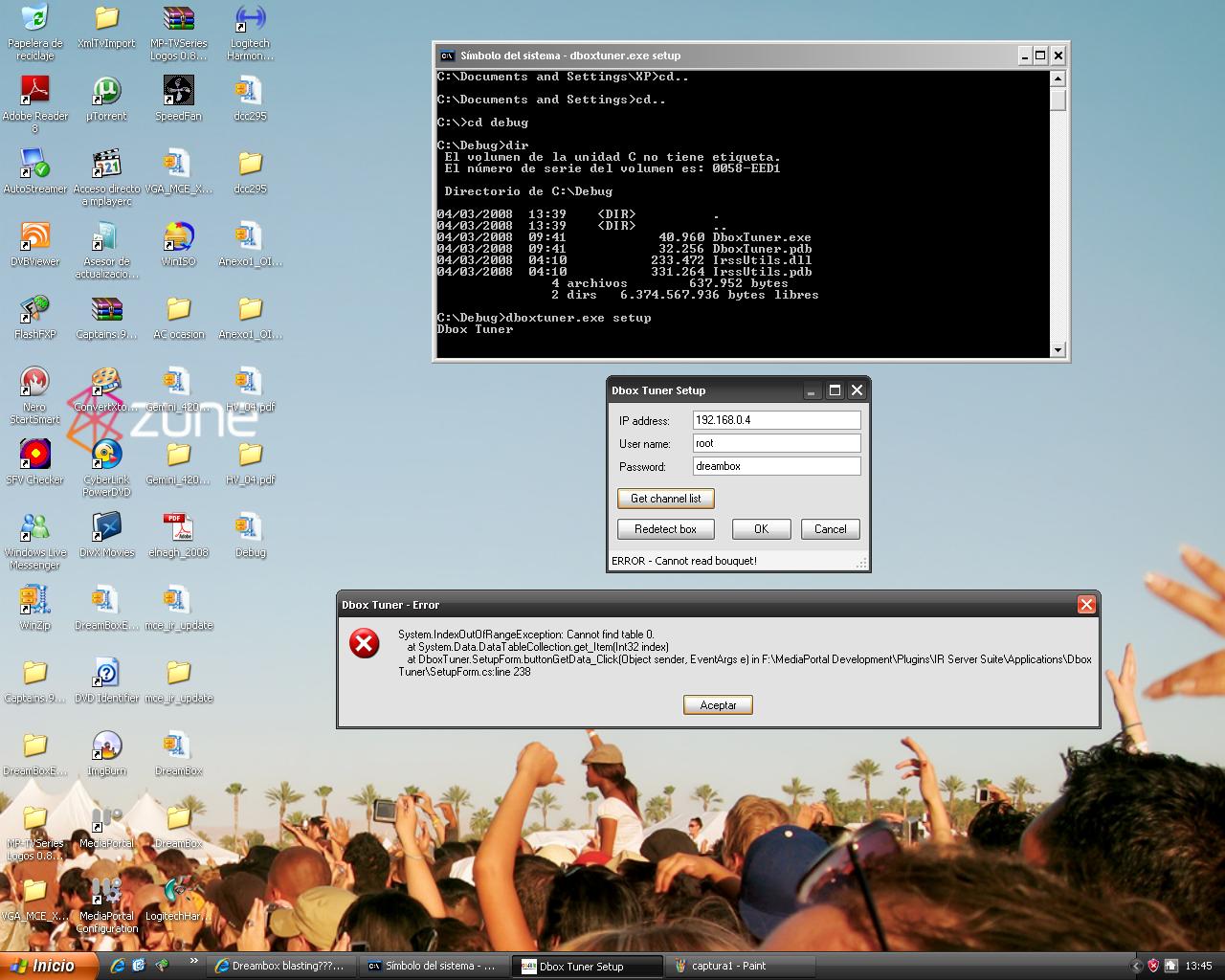Click Aceptar in the error dialog
1225x980 pixels.
point(718,705)
